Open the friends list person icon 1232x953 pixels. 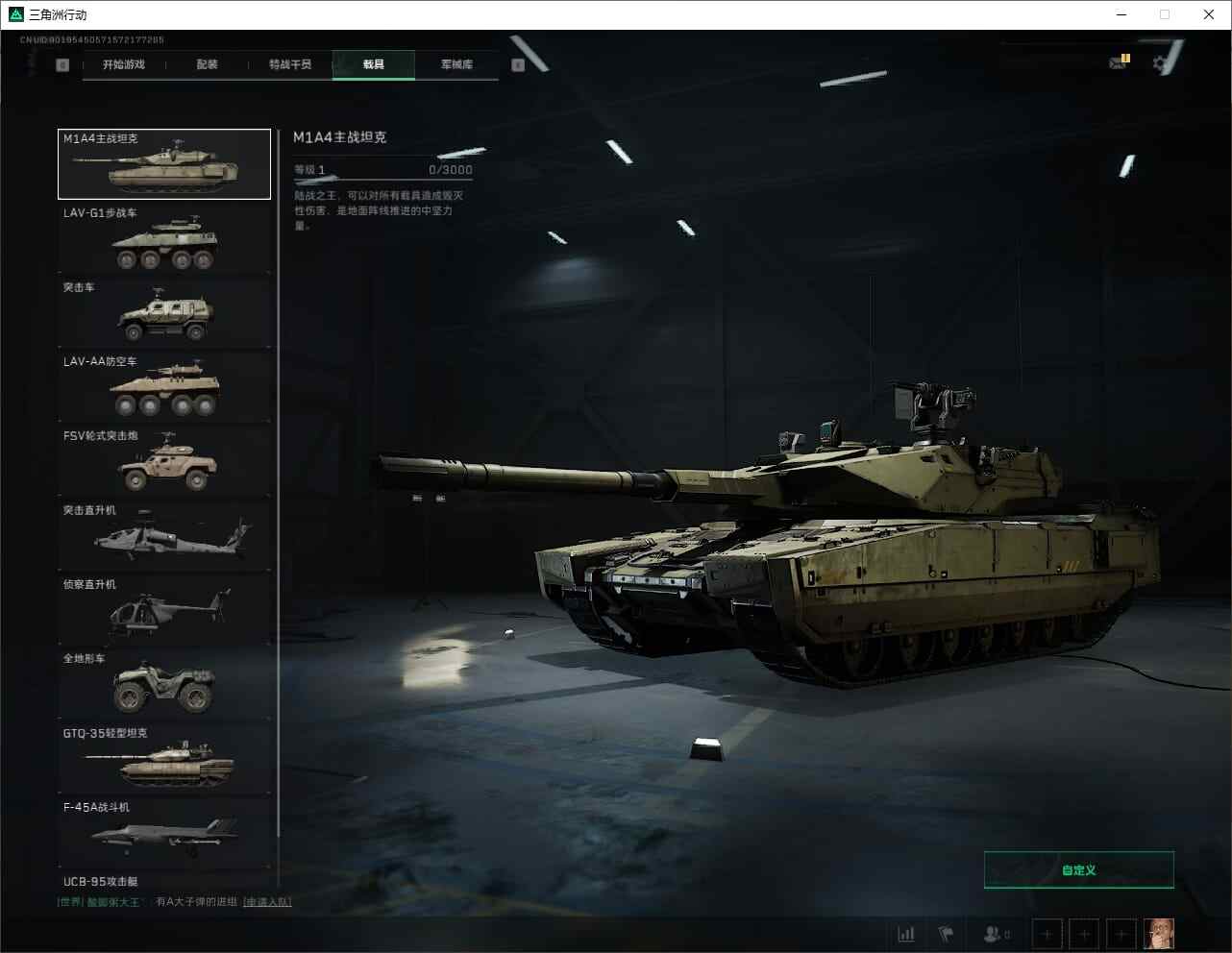tap(994, 934)
